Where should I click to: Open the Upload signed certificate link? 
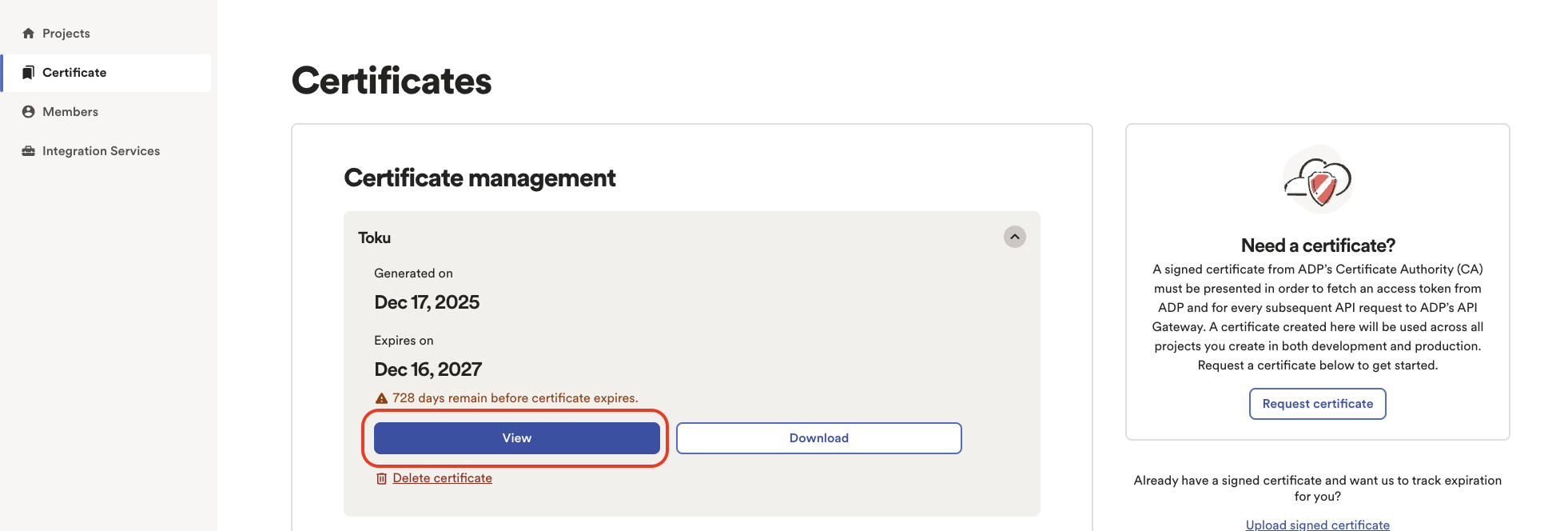(1318, 525)
